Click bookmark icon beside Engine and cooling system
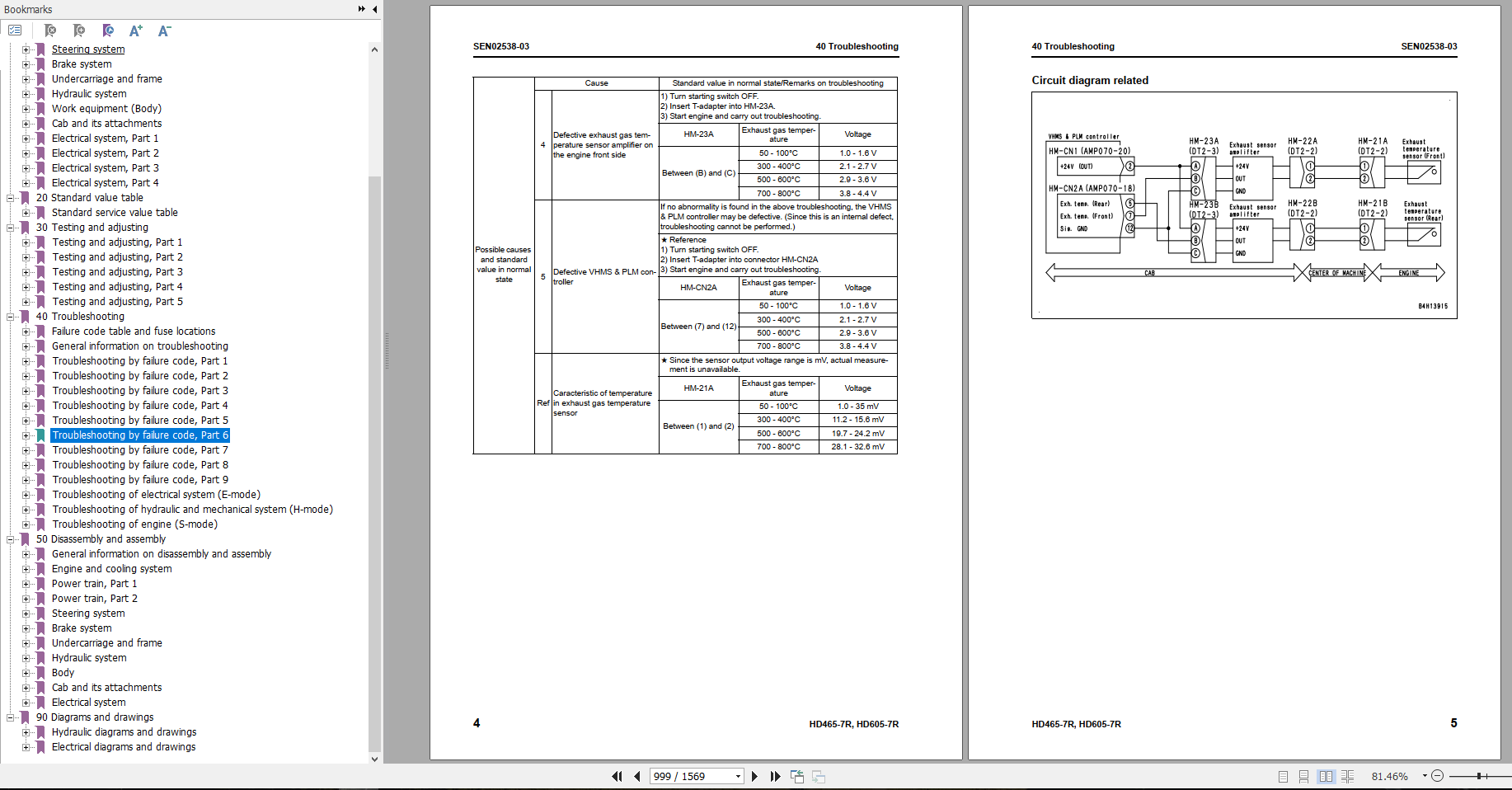 click(40, 569)
